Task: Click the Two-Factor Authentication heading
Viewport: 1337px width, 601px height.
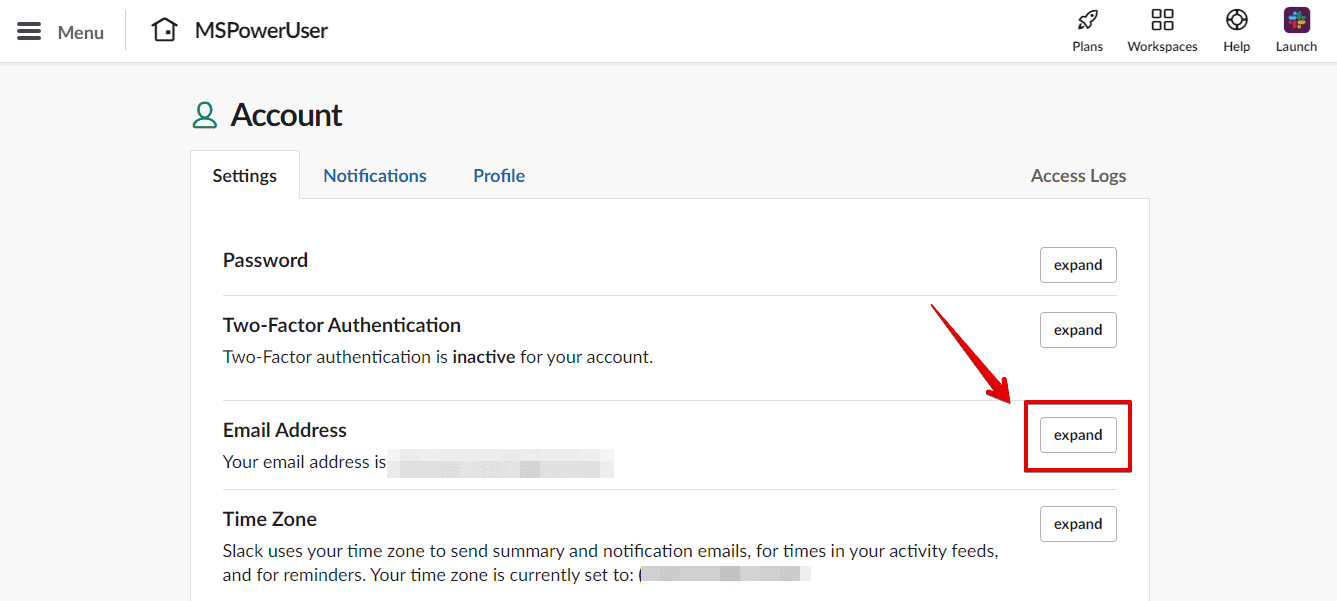Action: pyautogui.click(x=342, y=325)
